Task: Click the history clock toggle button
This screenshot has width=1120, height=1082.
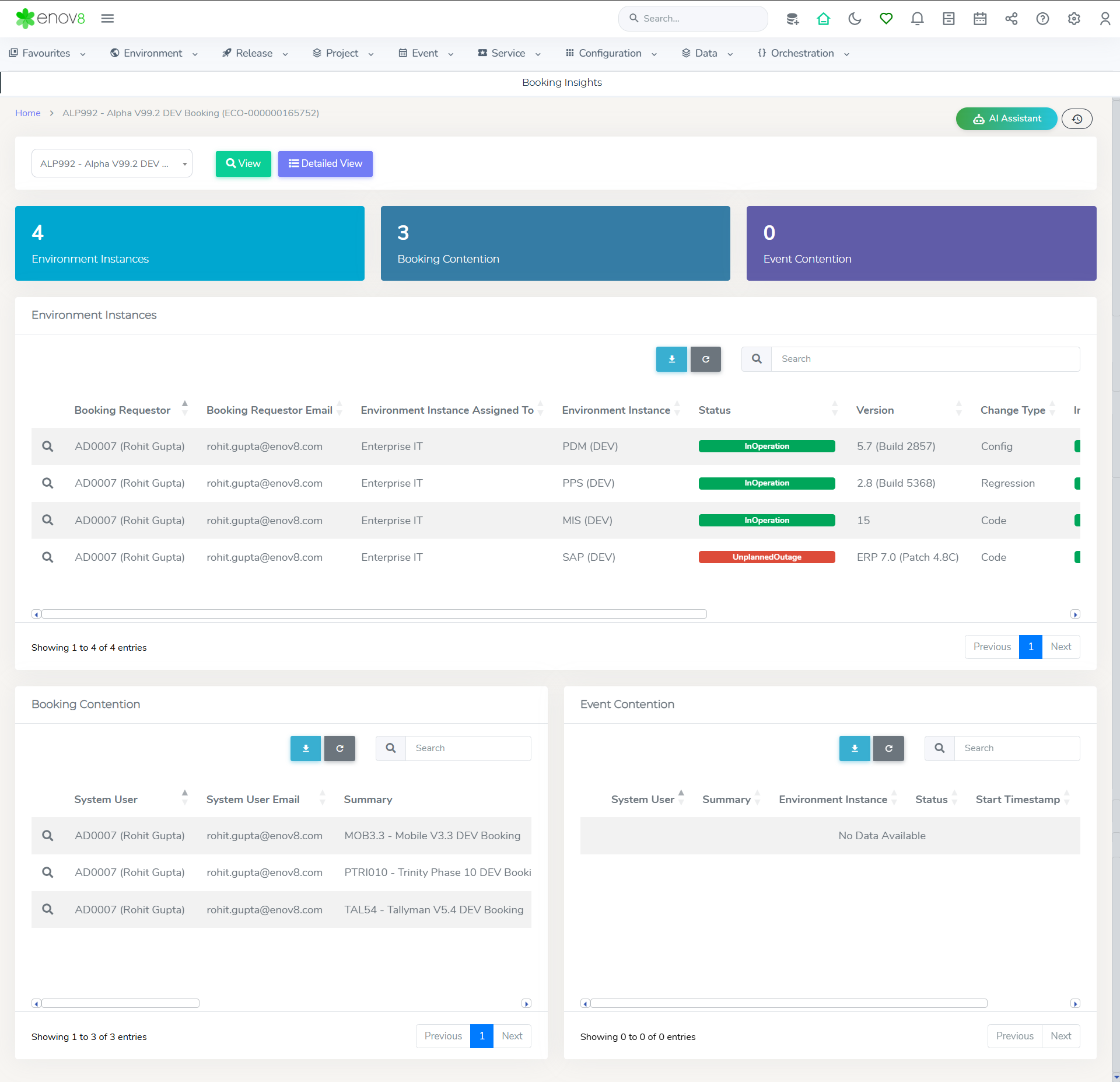Action: point(1077,118)
